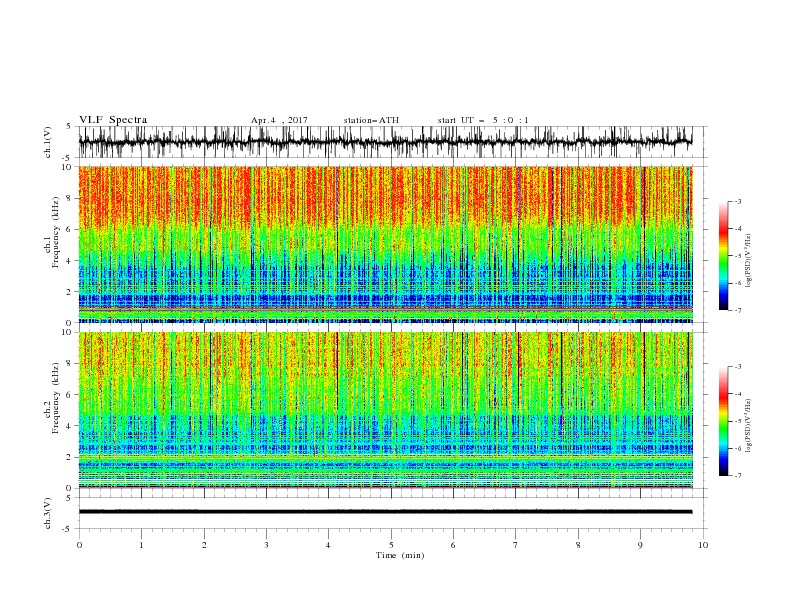Click the "ch.3(V)" axis label
This screenshot has height=612, width=792.
coord(48,513)
